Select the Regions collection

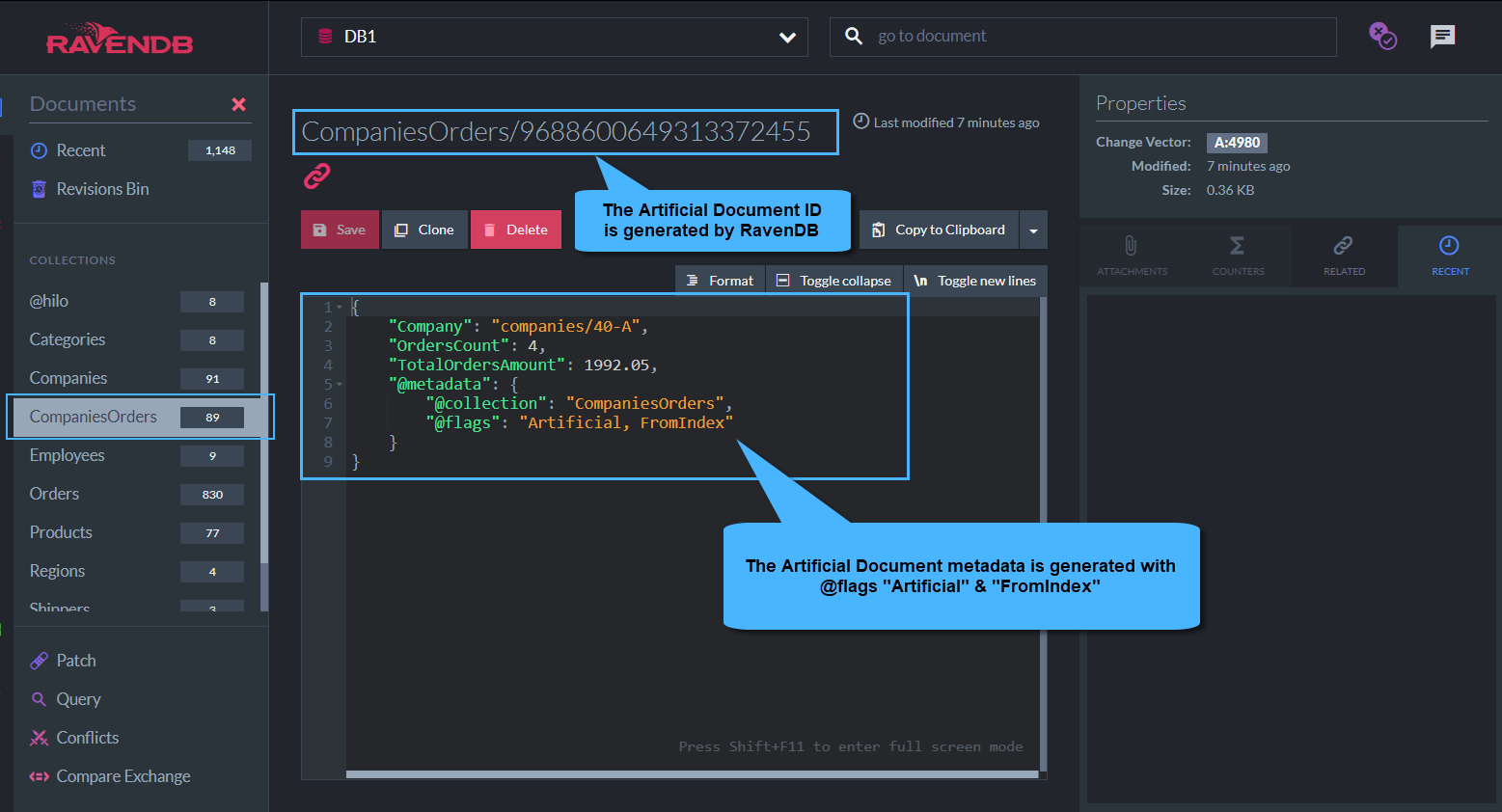click(136, 571)
